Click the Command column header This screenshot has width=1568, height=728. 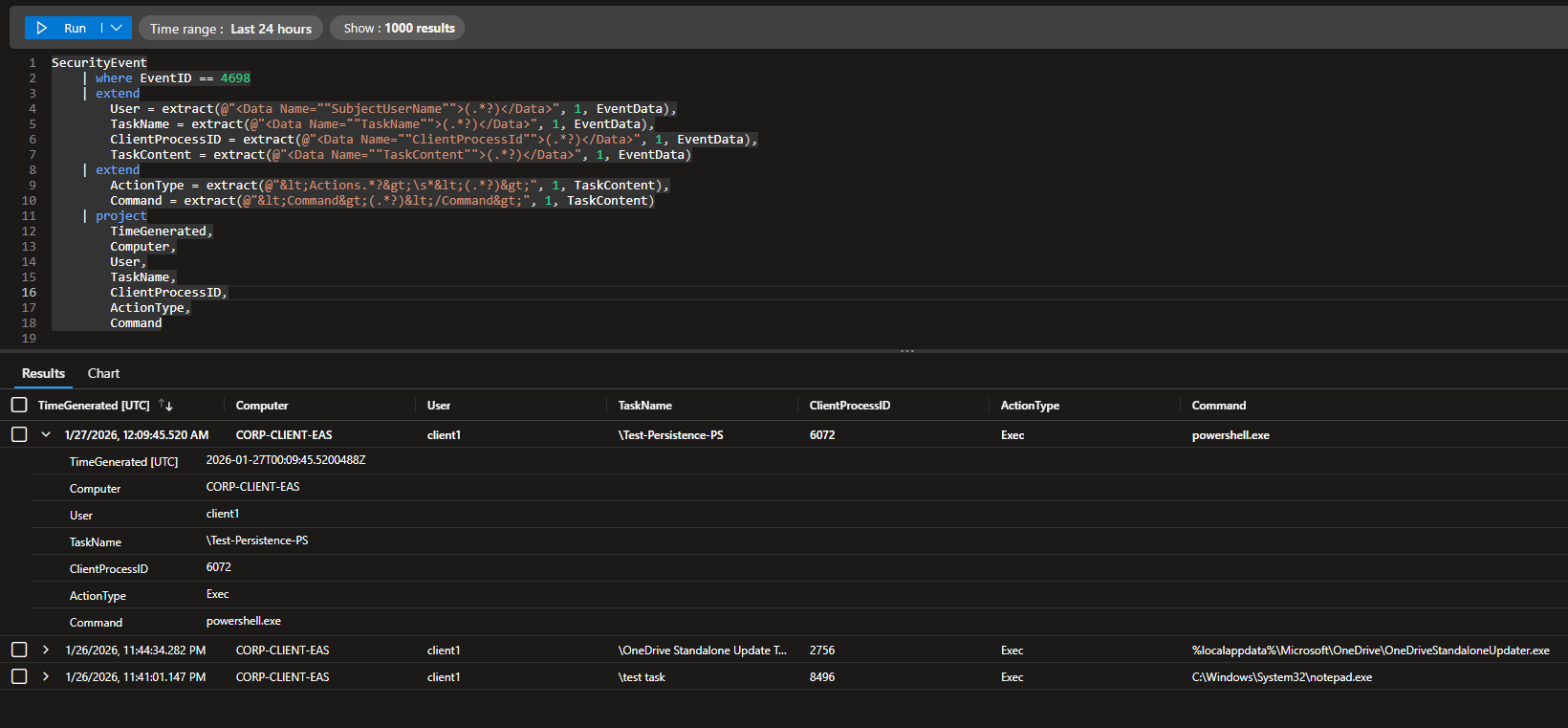[x=1218, y=406]
